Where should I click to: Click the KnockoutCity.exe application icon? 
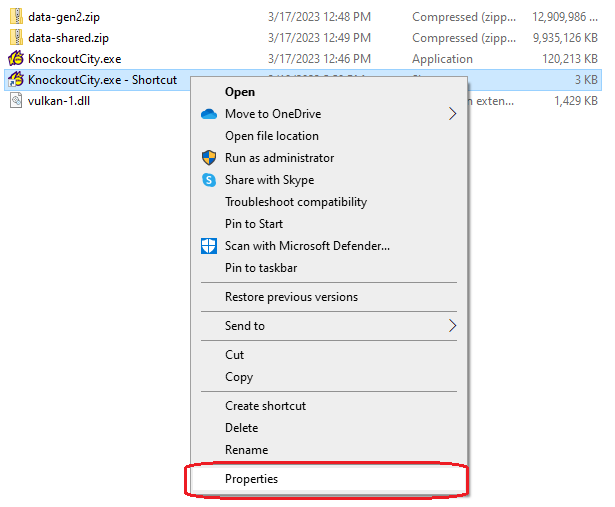[x=16, y=59]
